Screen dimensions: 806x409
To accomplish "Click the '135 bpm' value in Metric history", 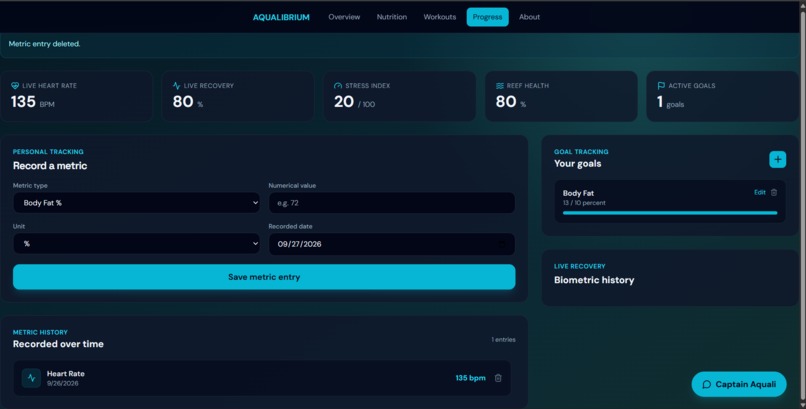I will point(470,378).
